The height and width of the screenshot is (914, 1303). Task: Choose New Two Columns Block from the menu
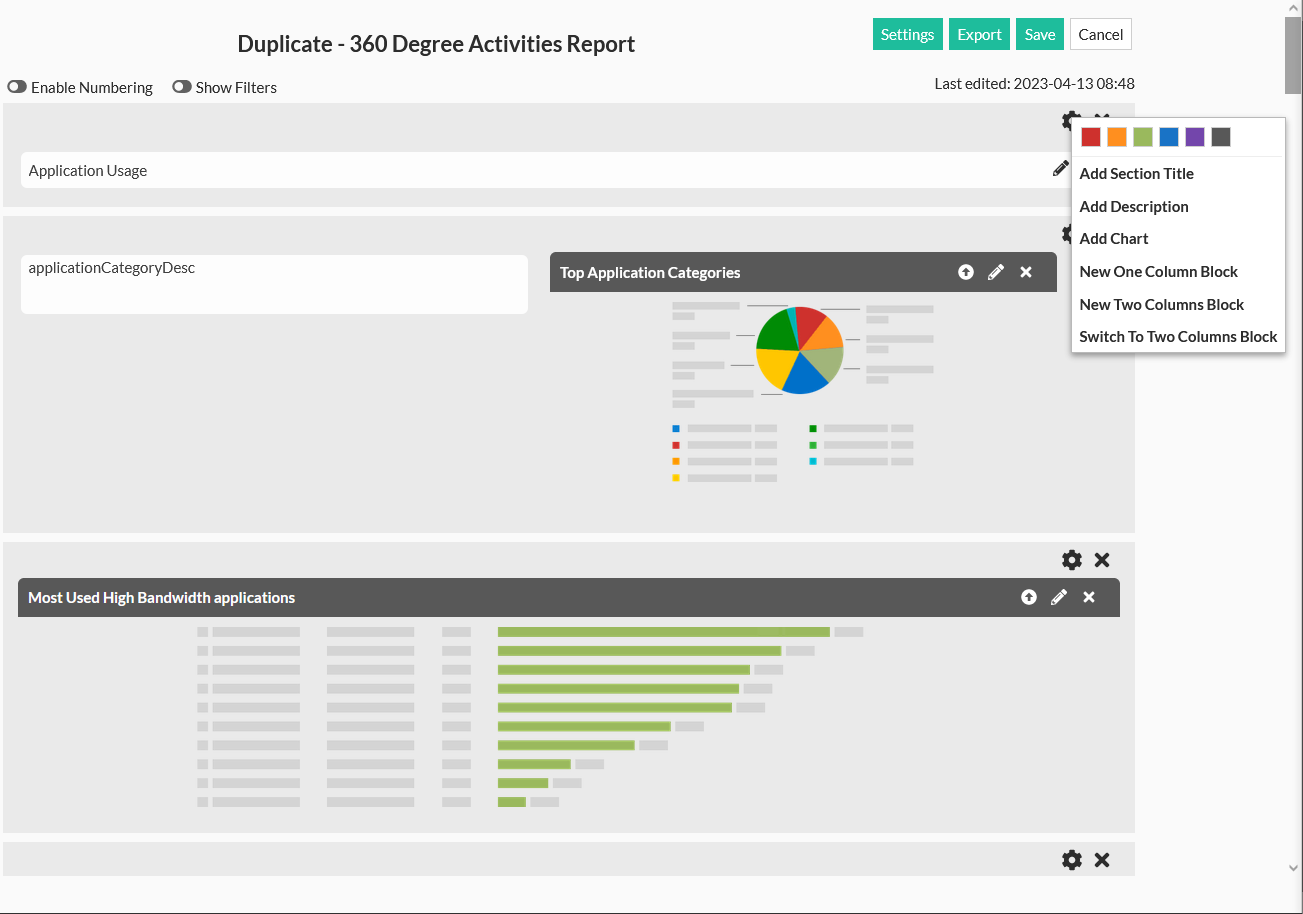pos(1161,304)
